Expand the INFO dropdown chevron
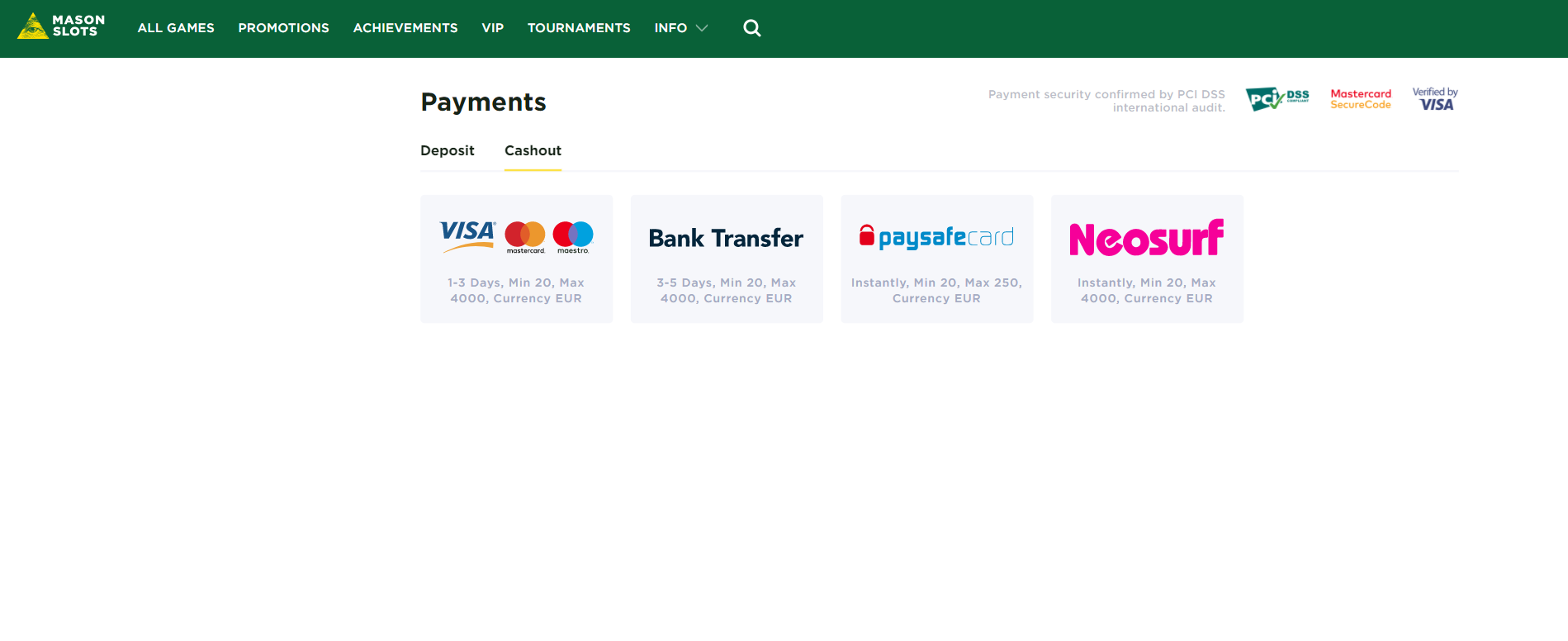 click(x=702, y=28)
